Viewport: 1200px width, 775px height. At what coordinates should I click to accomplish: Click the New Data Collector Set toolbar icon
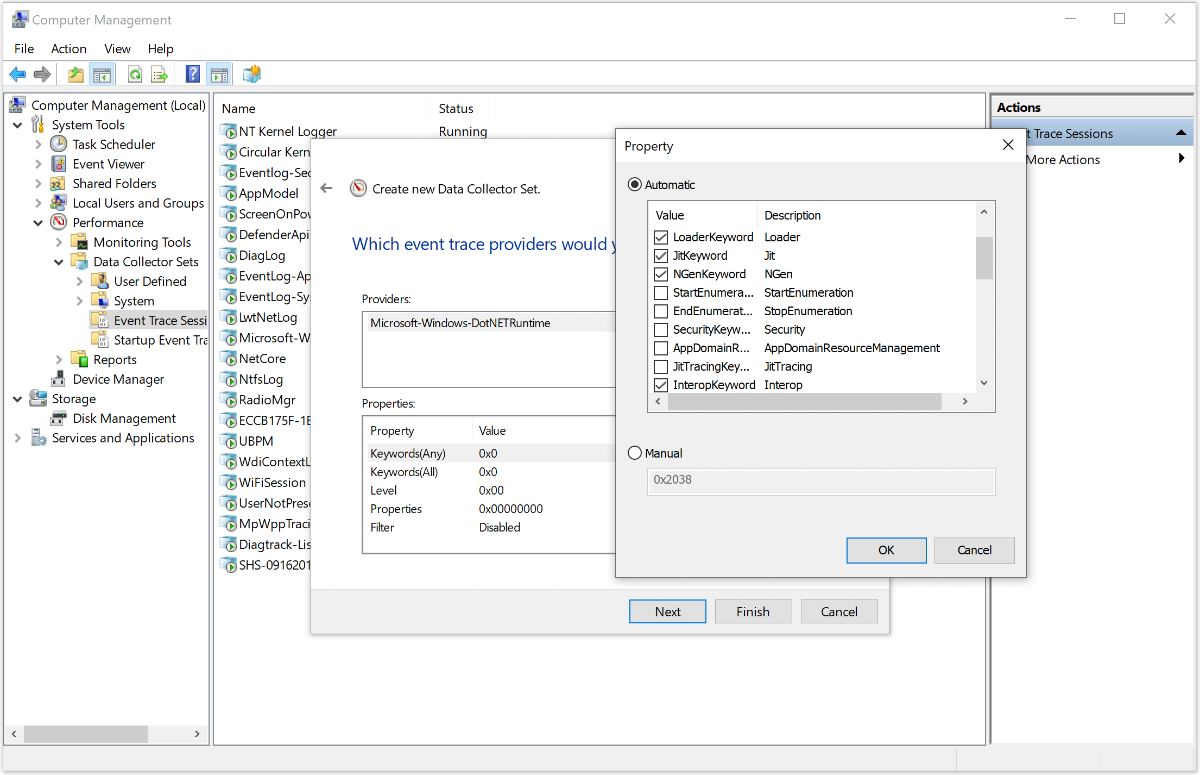pyautogui.click(x=252, y=74)
